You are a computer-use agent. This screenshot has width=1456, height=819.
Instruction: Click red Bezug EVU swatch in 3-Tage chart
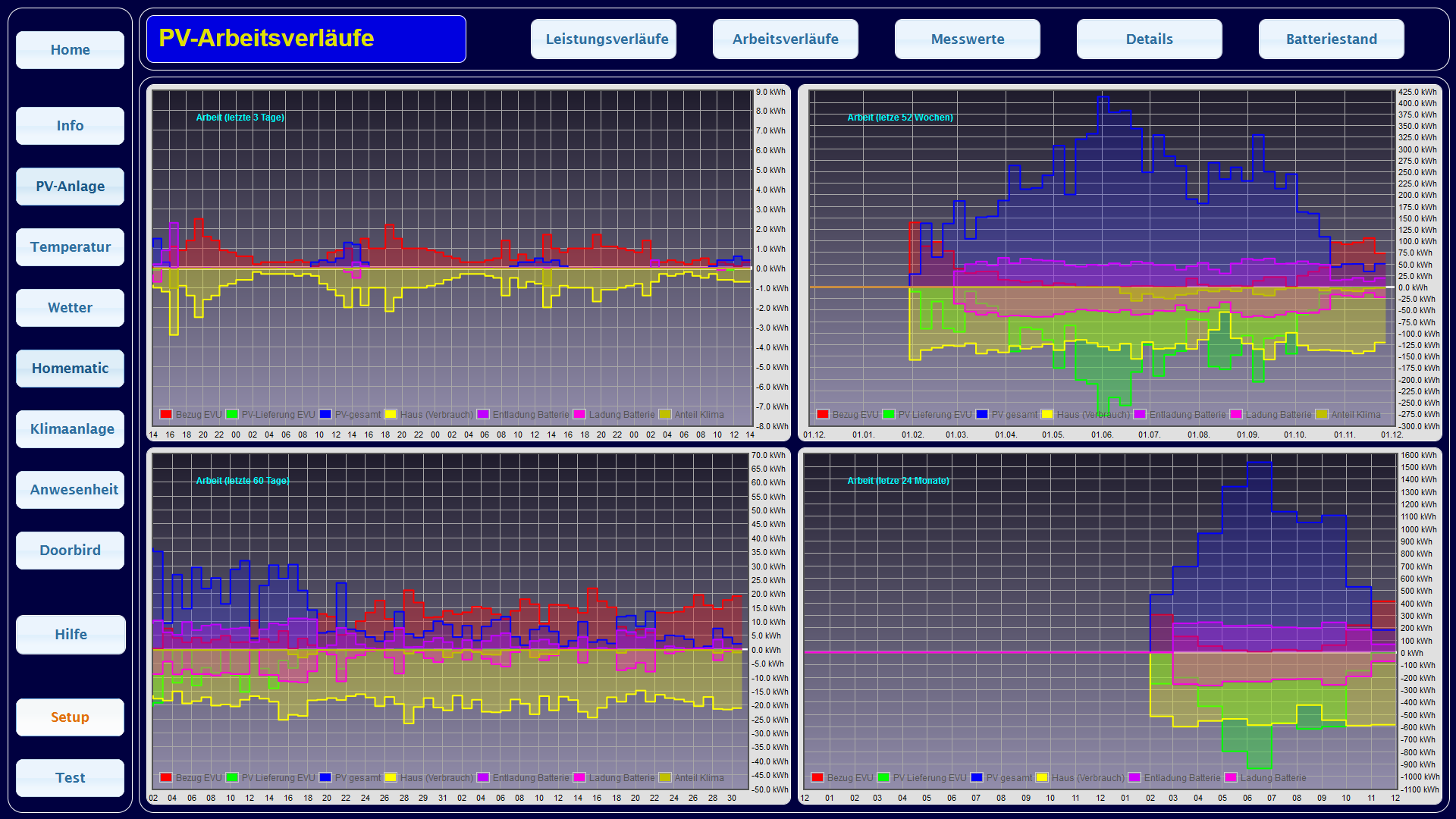[165, 414]
